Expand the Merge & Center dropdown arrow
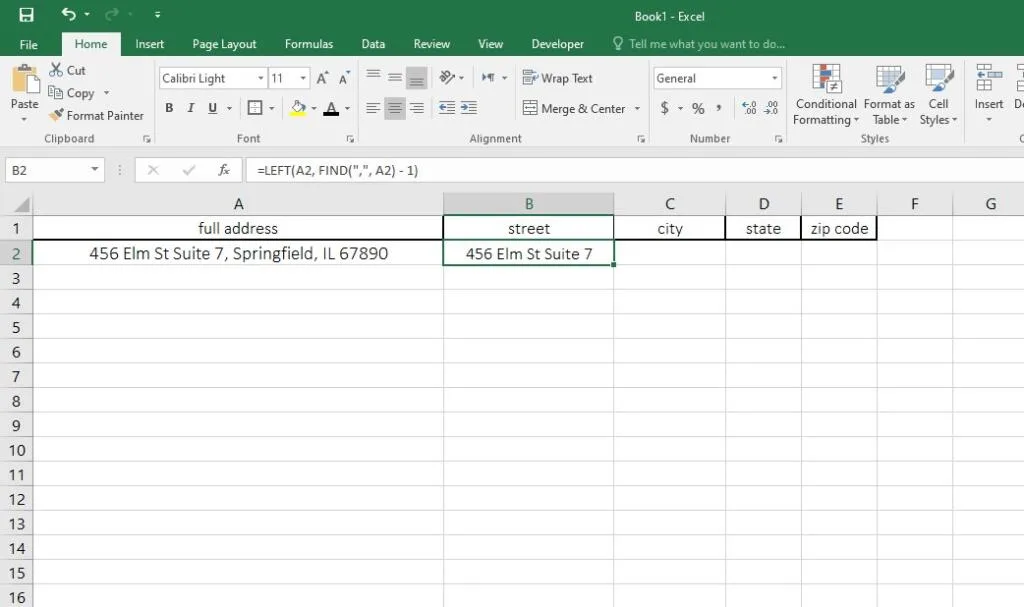 click(x=637, y=108)
